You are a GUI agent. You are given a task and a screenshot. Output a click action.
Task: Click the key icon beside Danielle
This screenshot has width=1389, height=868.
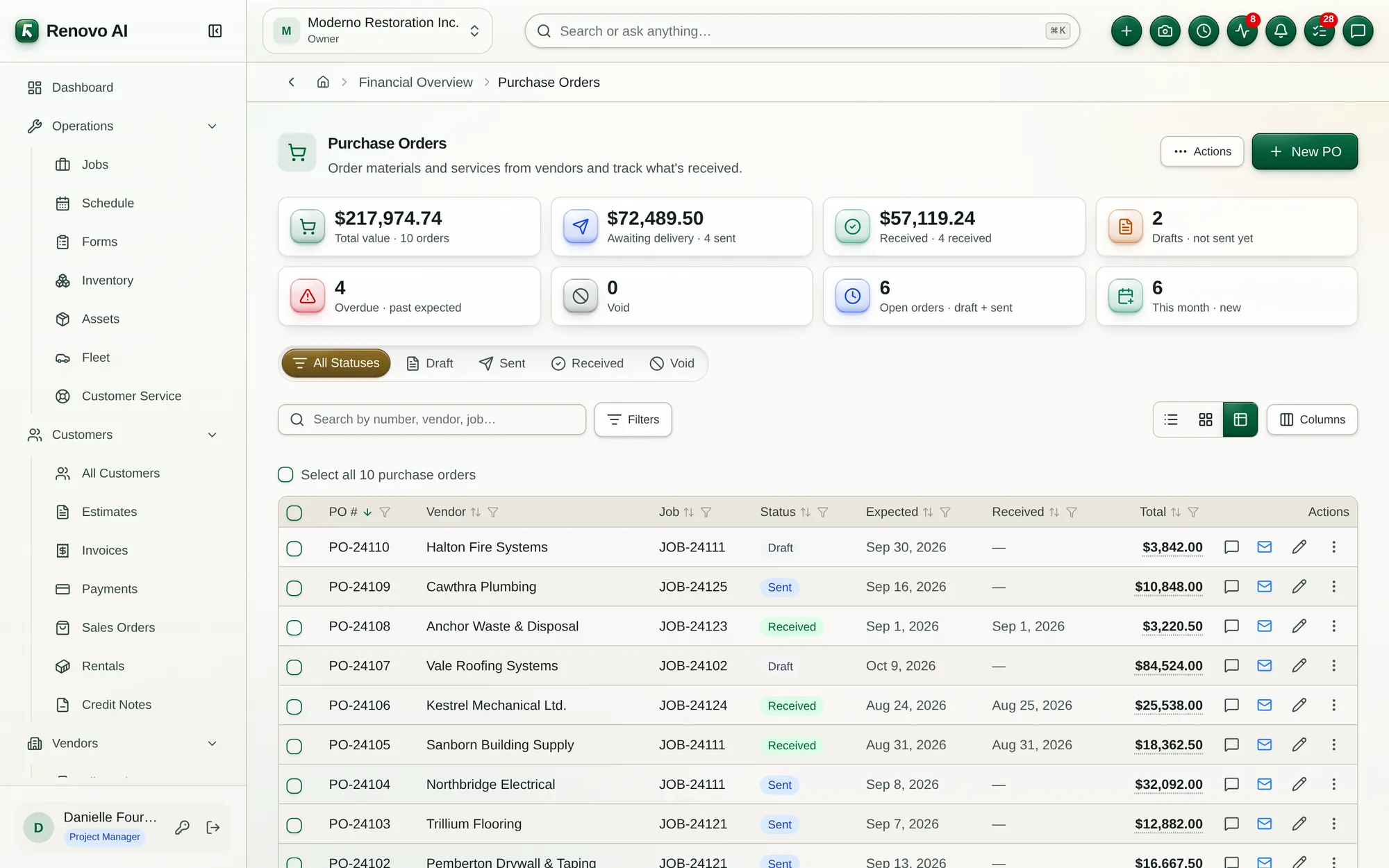click(x=182, y=827)
